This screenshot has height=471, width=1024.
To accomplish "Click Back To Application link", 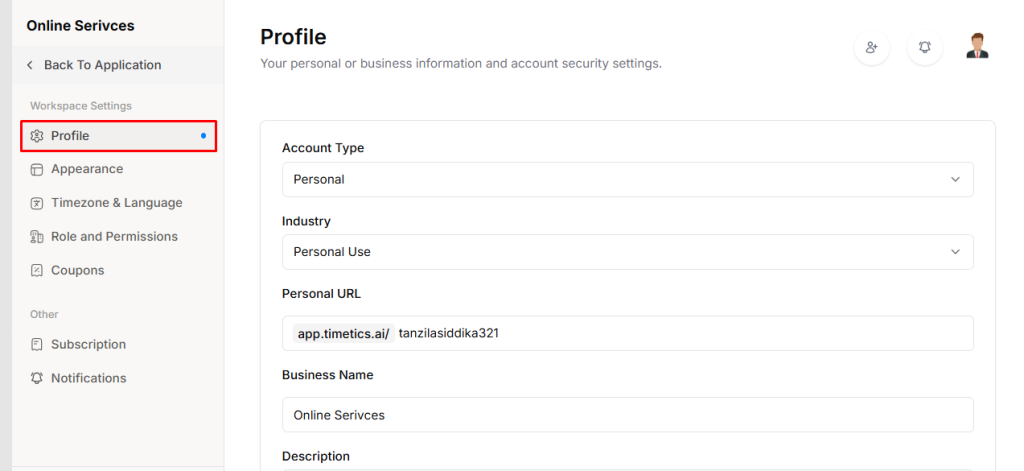I will (x=102, y=65).
